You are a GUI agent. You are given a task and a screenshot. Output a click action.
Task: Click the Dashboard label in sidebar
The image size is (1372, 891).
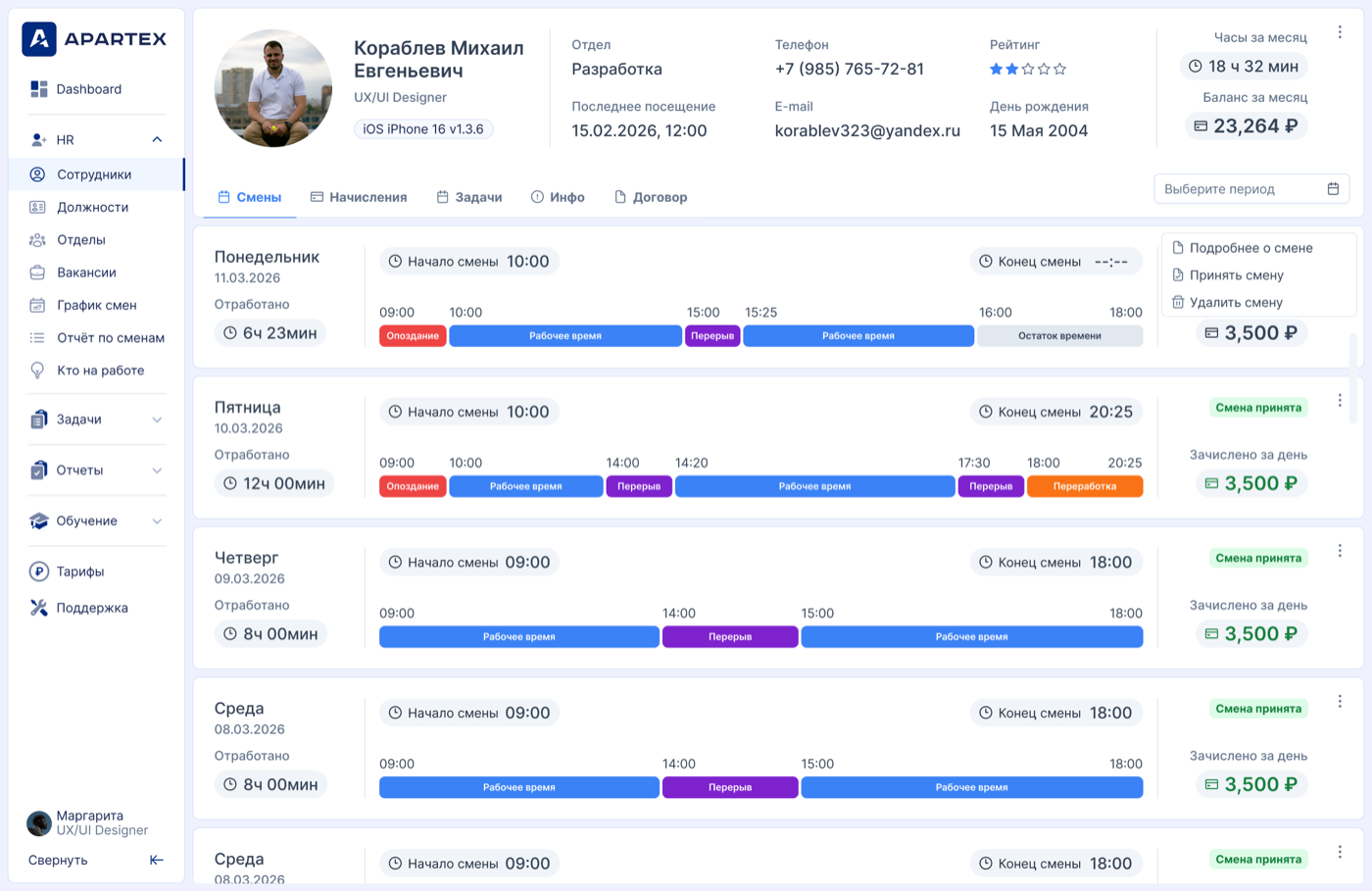point(89,89)
